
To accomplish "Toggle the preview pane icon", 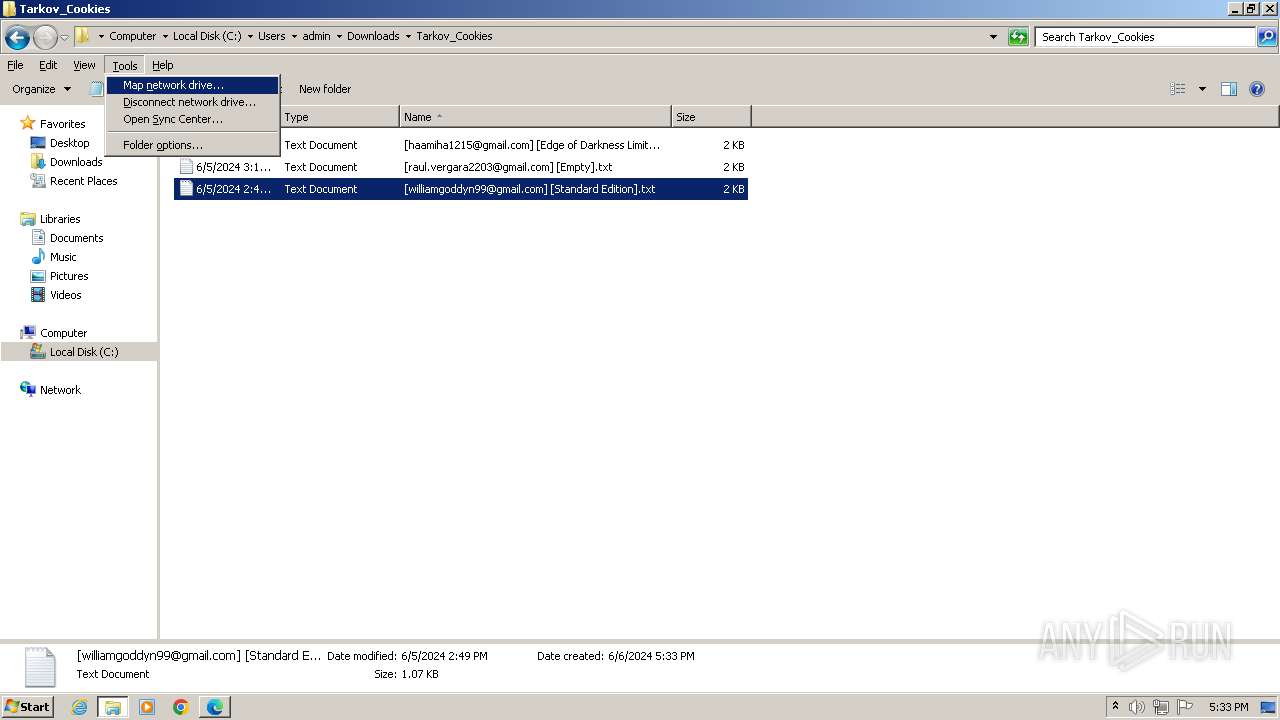I will point(1229,89).
